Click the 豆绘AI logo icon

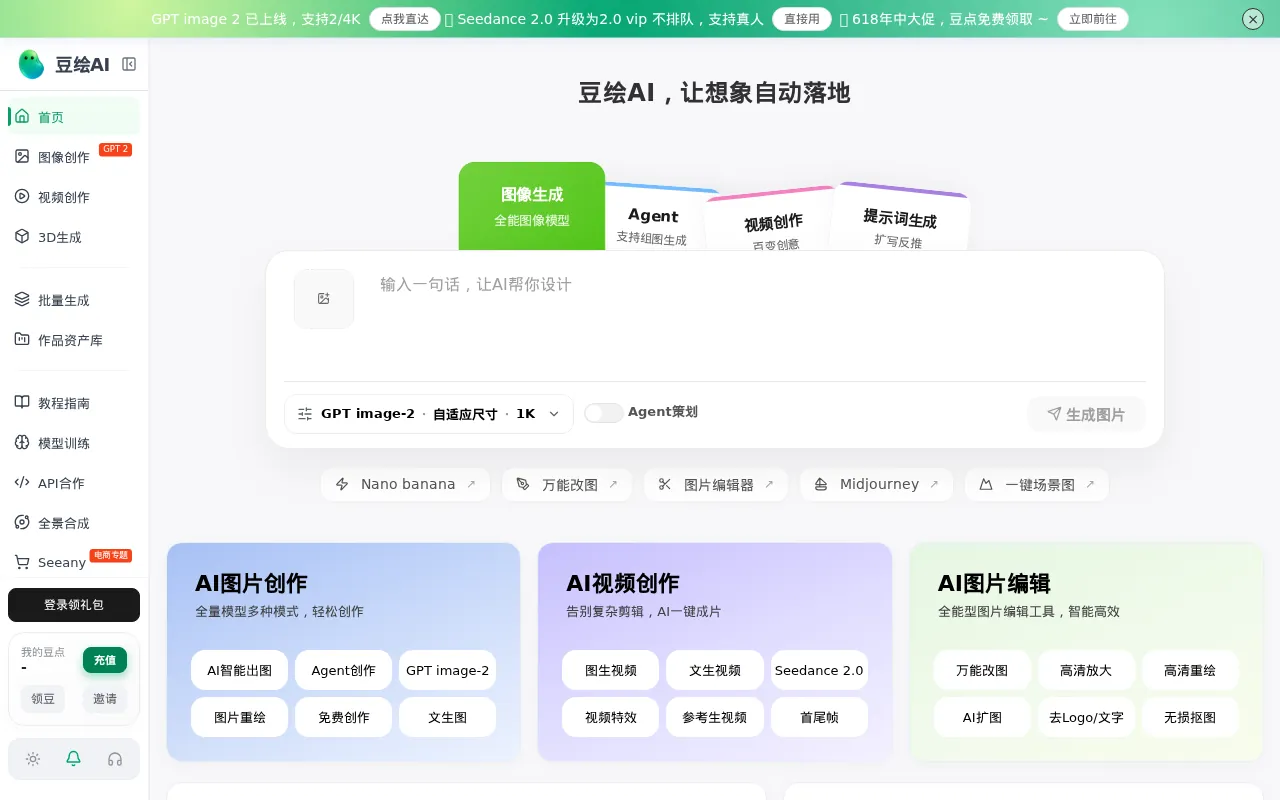coord(31,64)
